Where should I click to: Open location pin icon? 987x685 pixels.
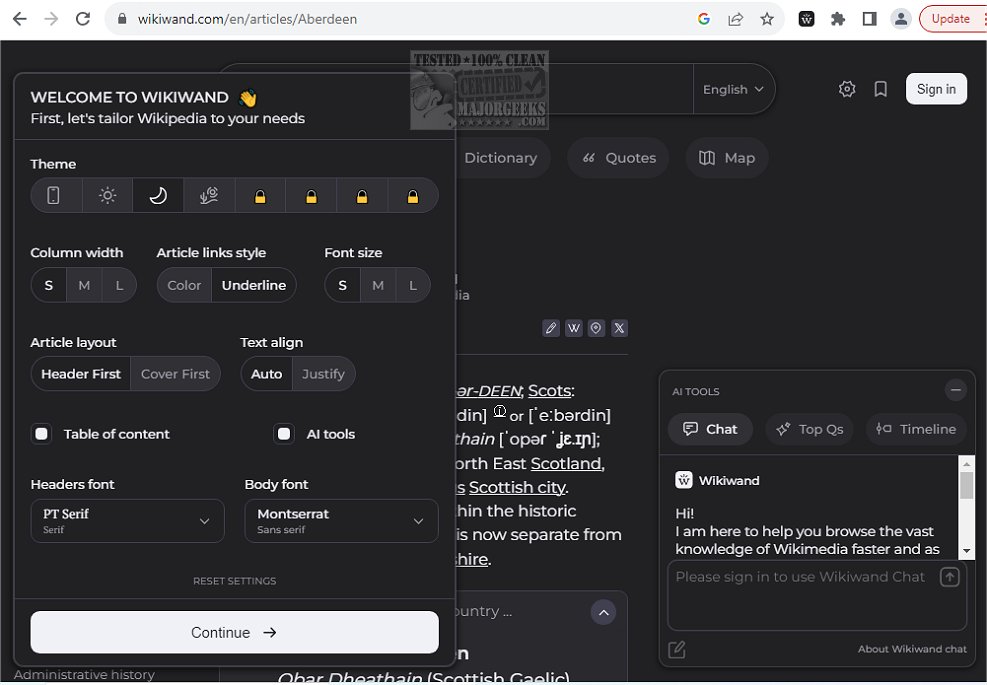click(x=596, y=328)
